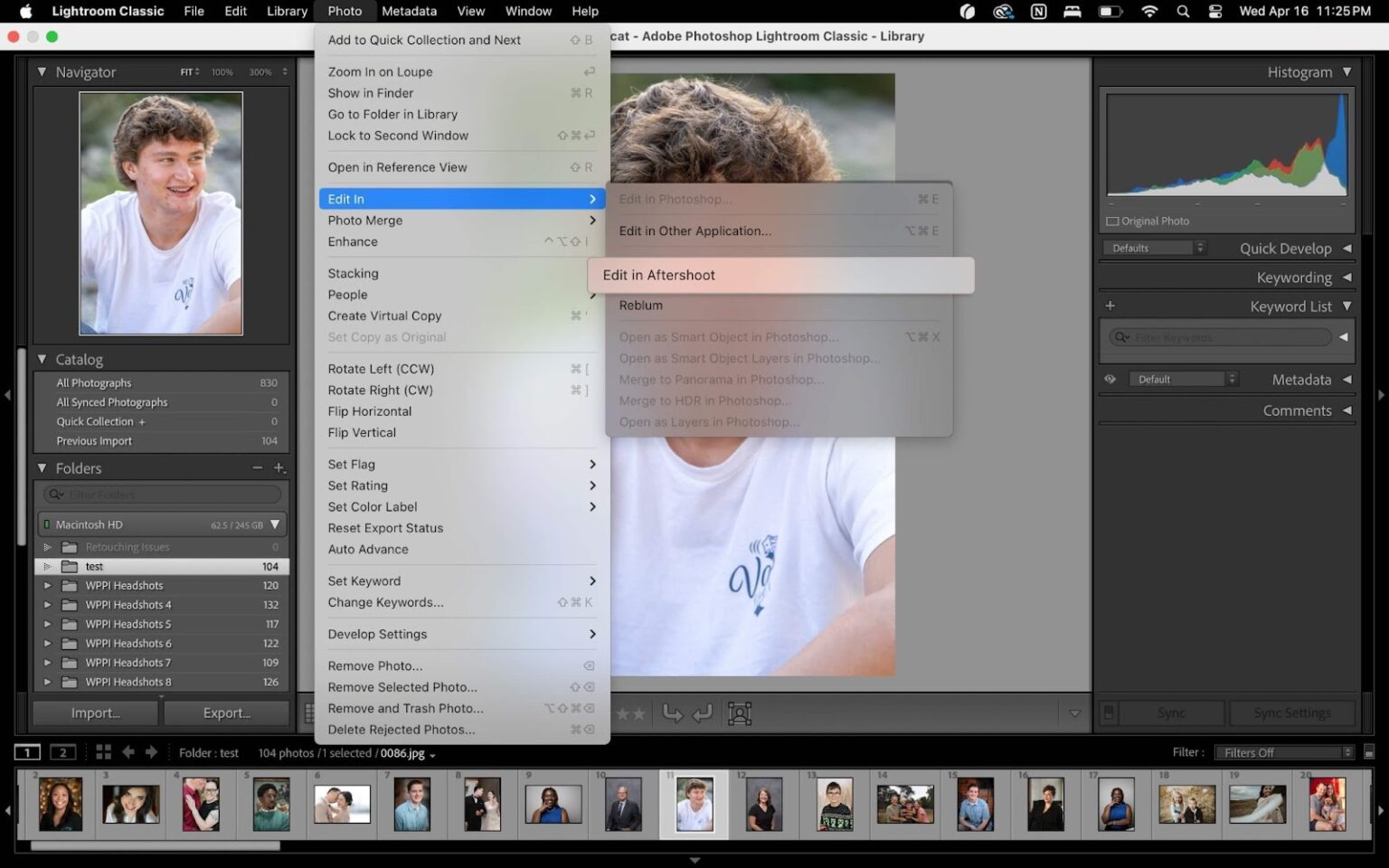Open Spotlight search from the menu bar

point(1183,12)
